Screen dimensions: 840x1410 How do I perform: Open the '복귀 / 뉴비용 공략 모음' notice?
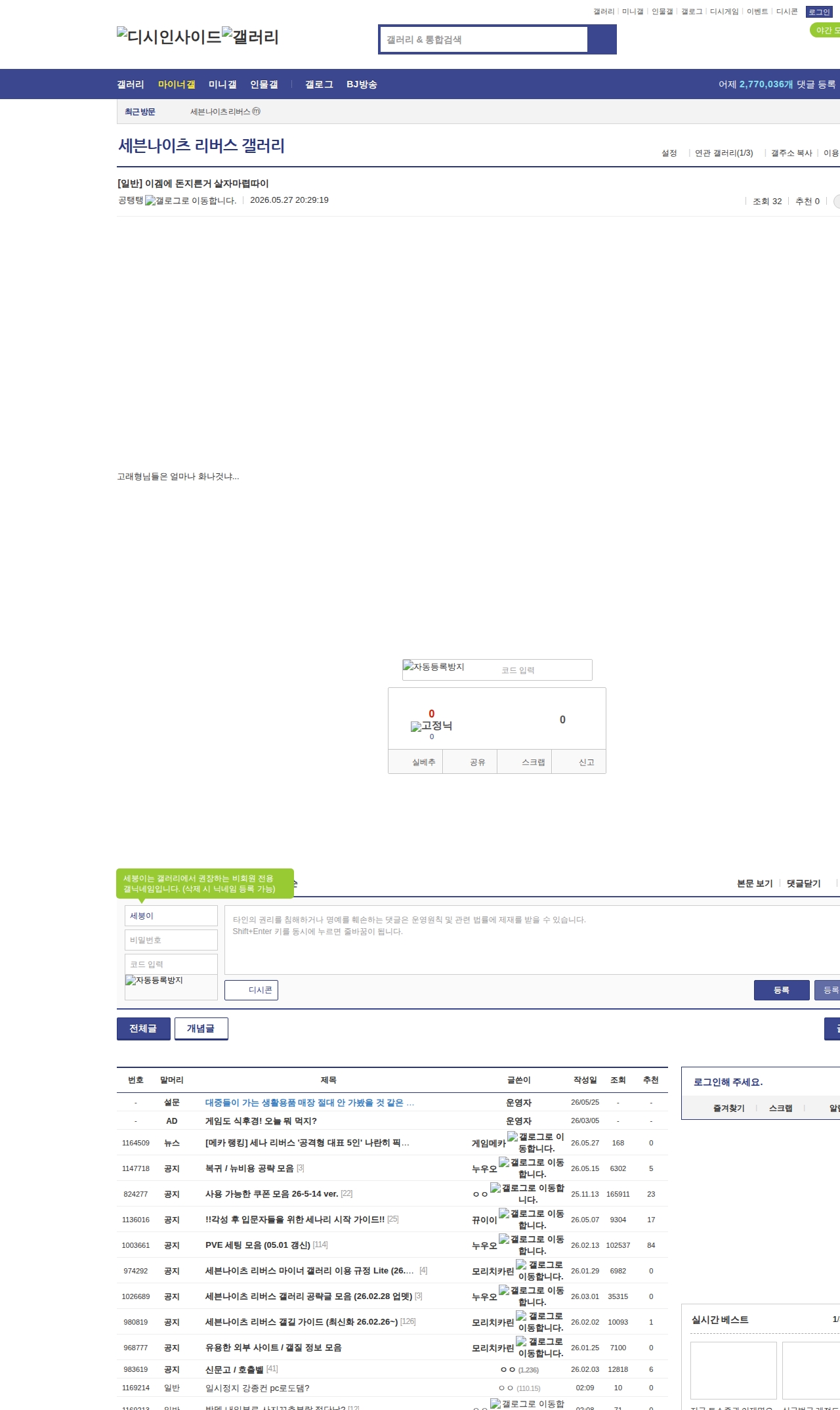click(x=249, y=1168)
